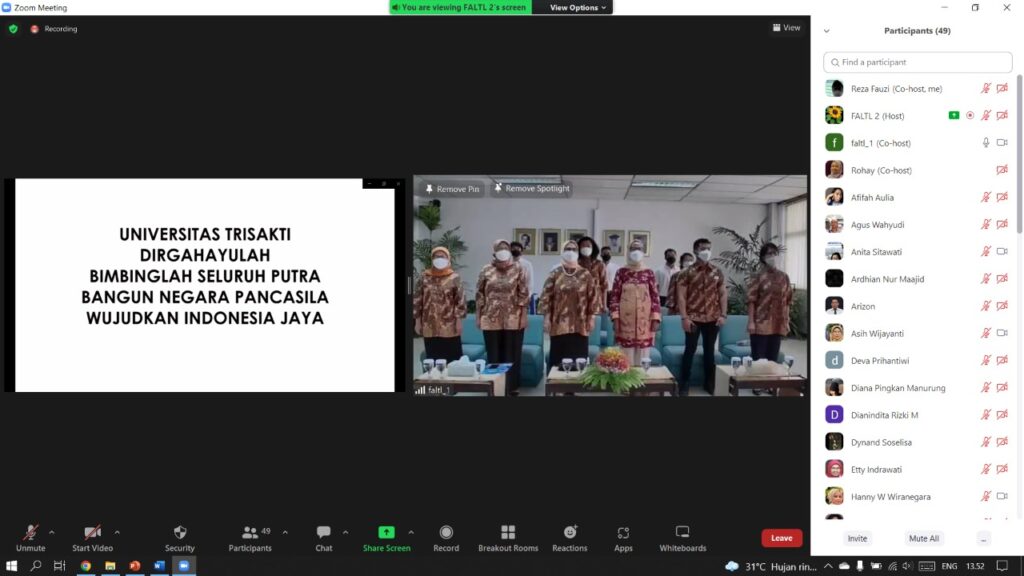Screen dimensions: 1024x576
Task: Open the more options ellipsis button
Action: coord(984,539)
